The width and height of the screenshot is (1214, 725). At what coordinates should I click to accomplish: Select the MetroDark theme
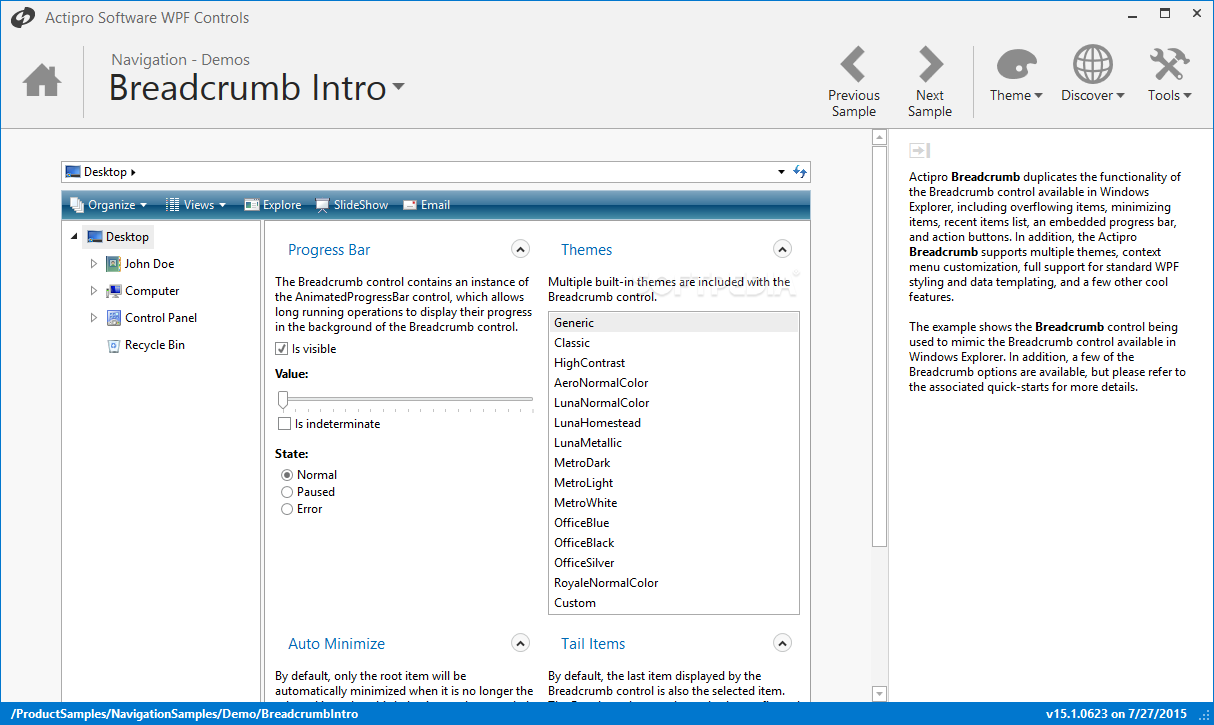[674, 463]
